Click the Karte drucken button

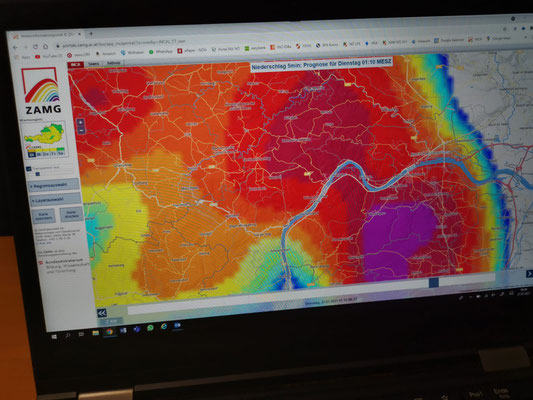(x=71, y=214)
